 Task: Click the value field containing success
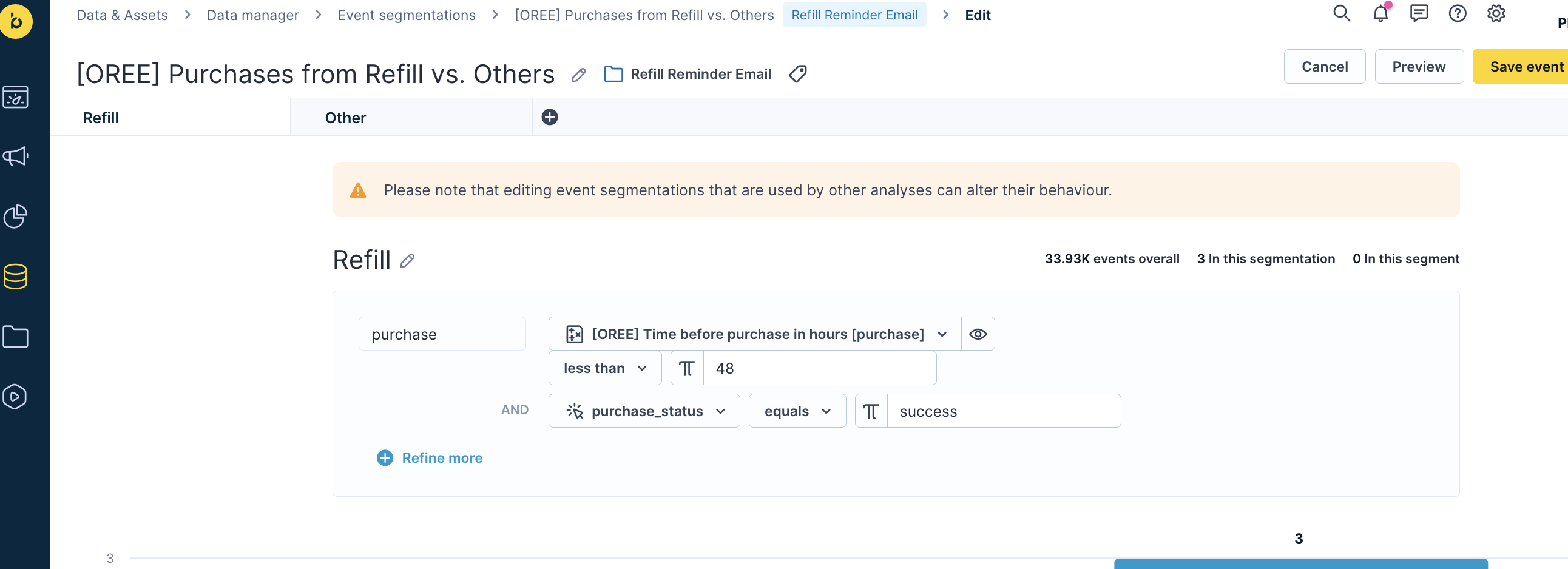click(1004, 411)
